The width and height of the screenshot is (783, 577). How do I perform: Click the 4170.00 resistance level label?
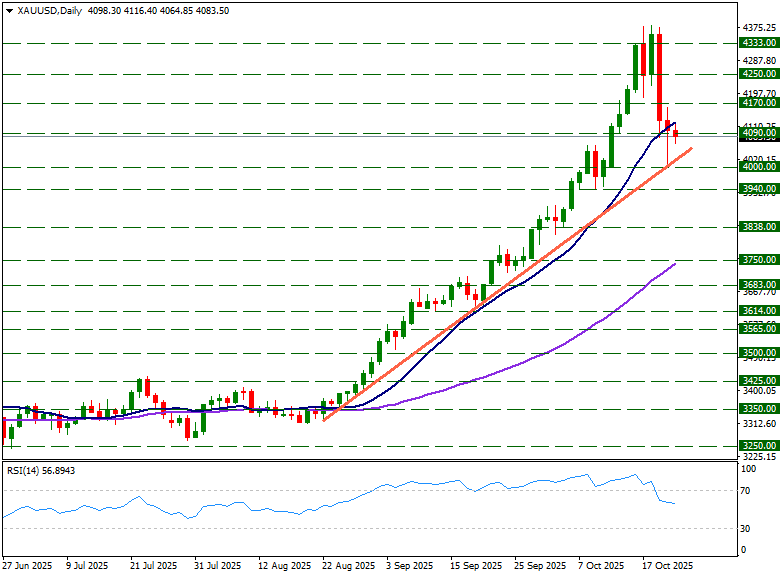pos(759,103)
